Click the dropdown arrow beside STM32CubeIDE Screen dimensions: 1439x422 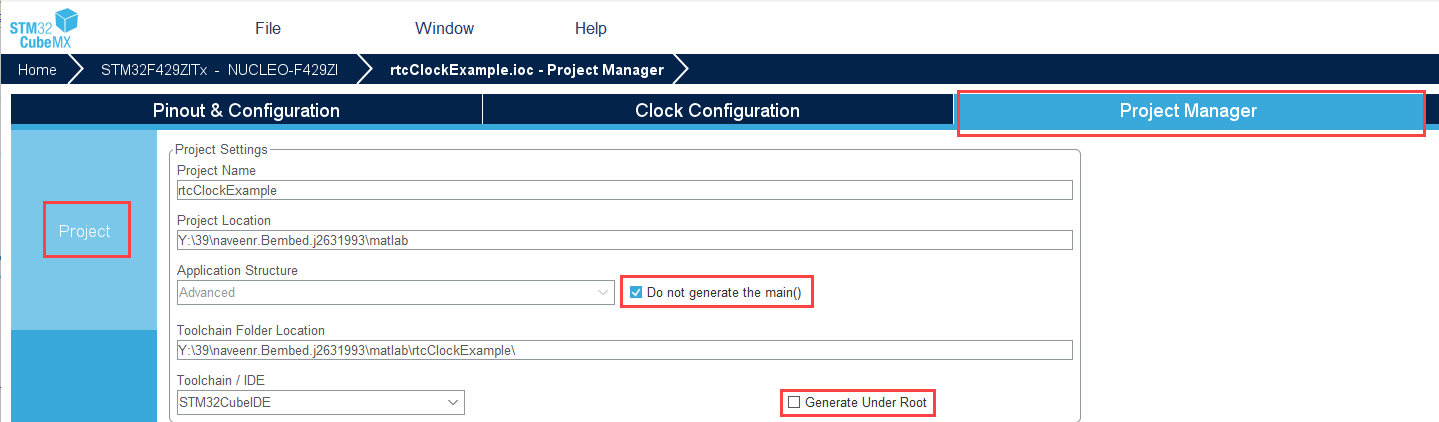454,403
